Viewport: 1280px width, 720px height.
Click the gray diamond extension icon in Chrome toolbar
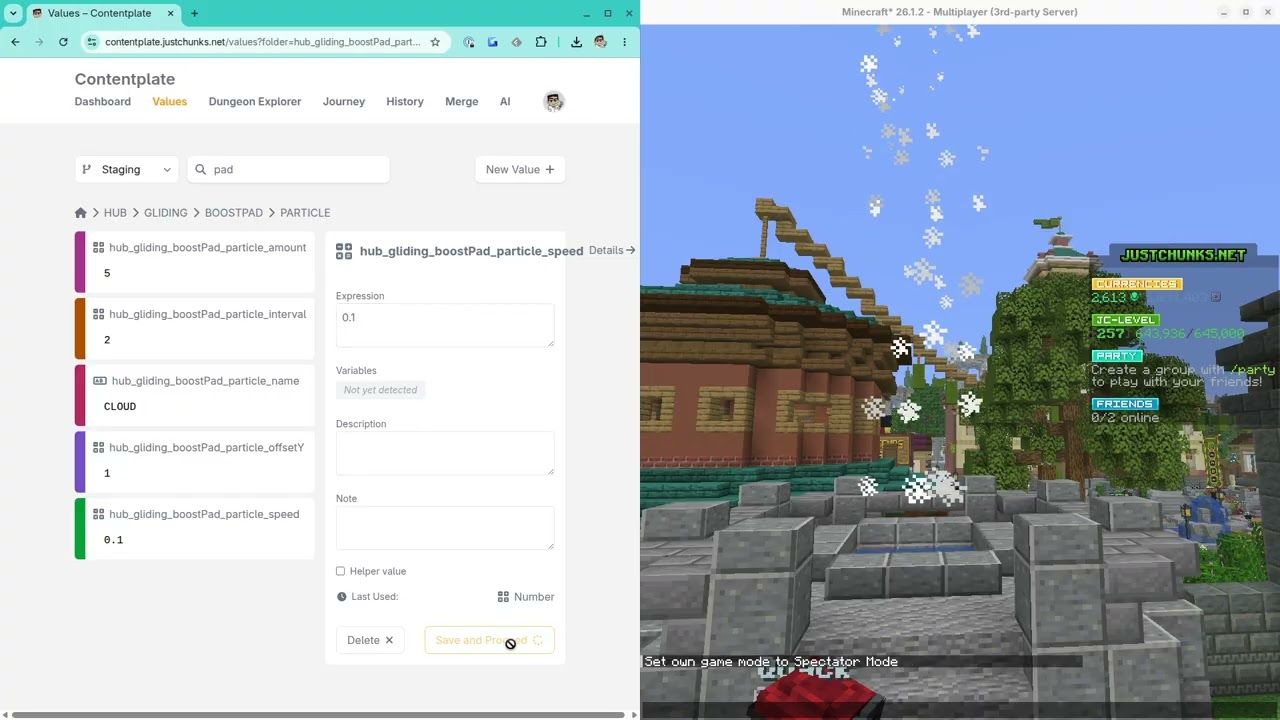517,42
